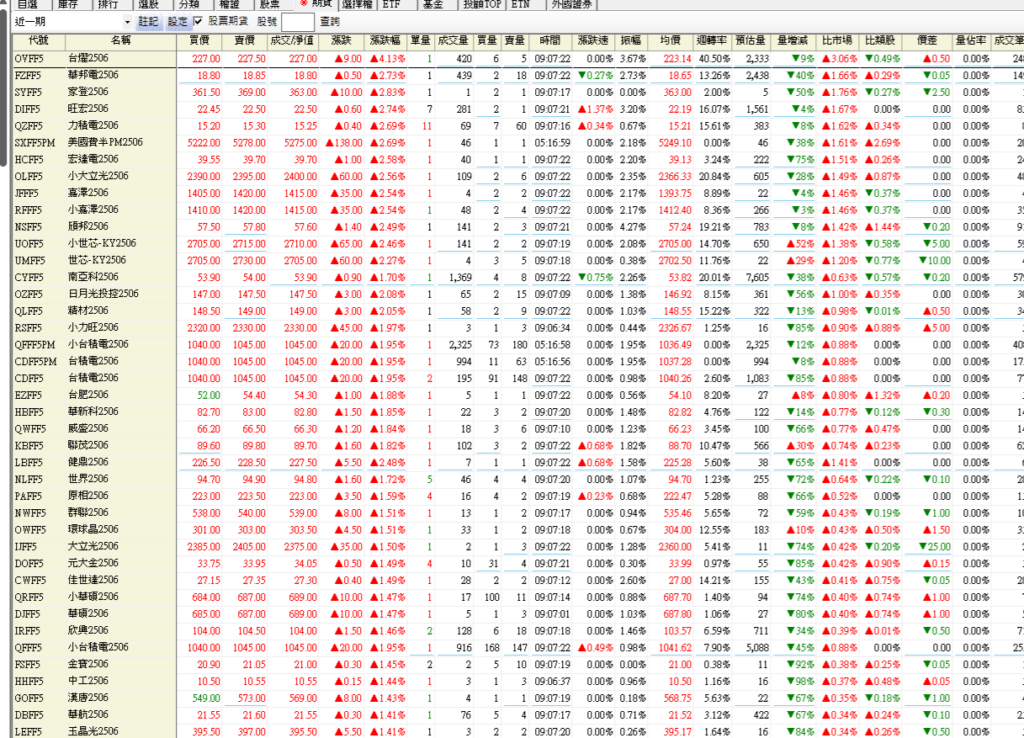This screenshot has height=738, width=1024.
Task: Click the 註記 button
Action: click(x=148, y=22)
